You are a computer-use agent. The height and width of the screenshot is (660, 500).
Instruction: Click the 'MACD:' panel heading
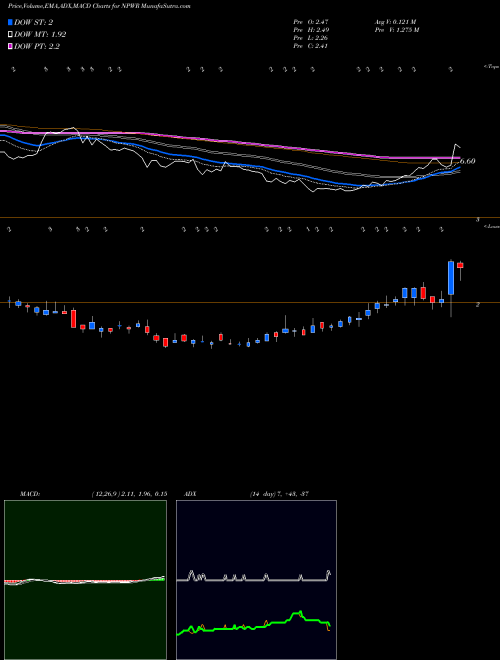pyautogui.click(x=30, y=494)
